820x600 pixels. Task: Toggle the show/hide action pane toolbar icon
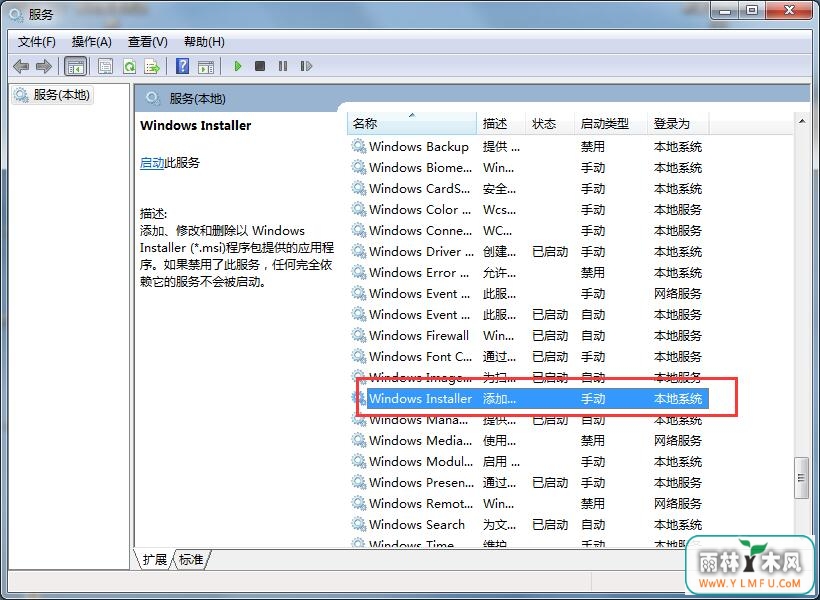pos(206,66)
